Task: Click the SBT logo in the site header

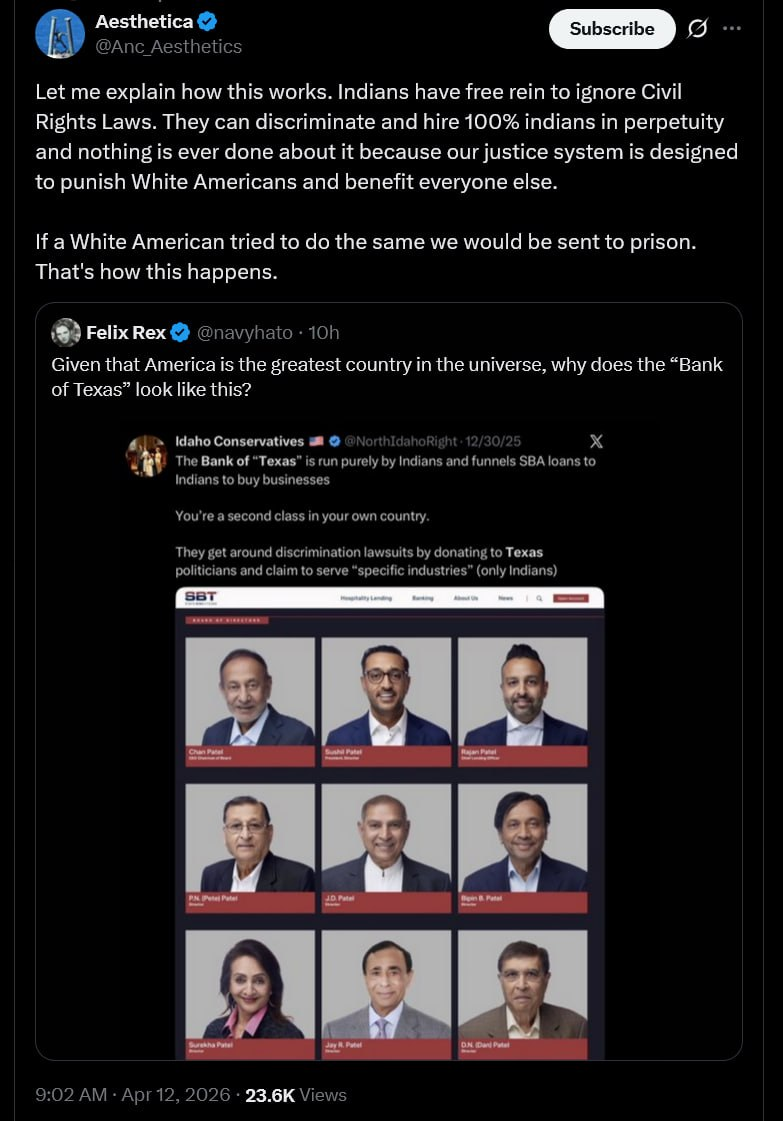Action: point(200,597)
